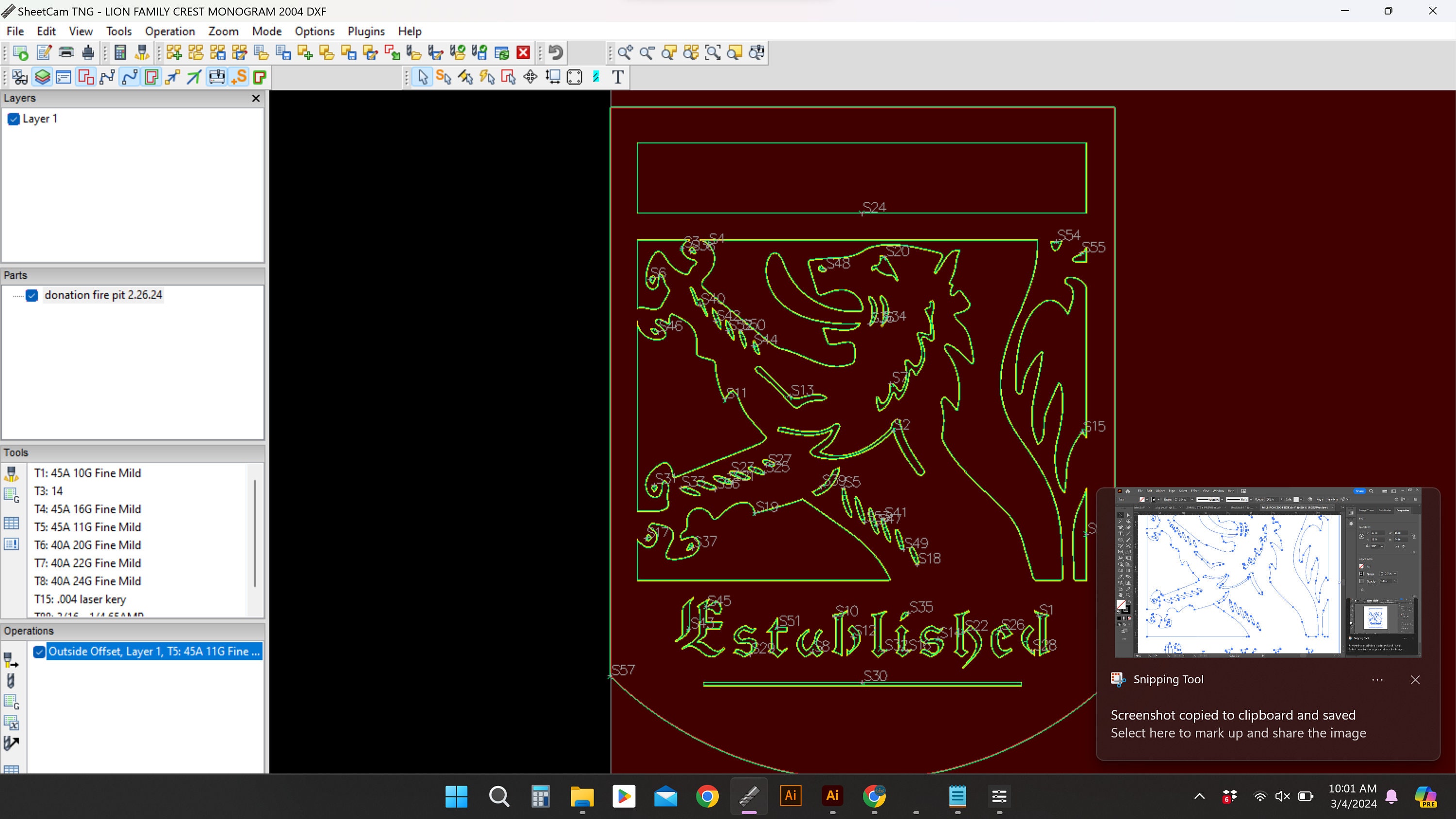
Task: Select the T15: .004 laser kery tool
Action: click(x=80, y=599)
